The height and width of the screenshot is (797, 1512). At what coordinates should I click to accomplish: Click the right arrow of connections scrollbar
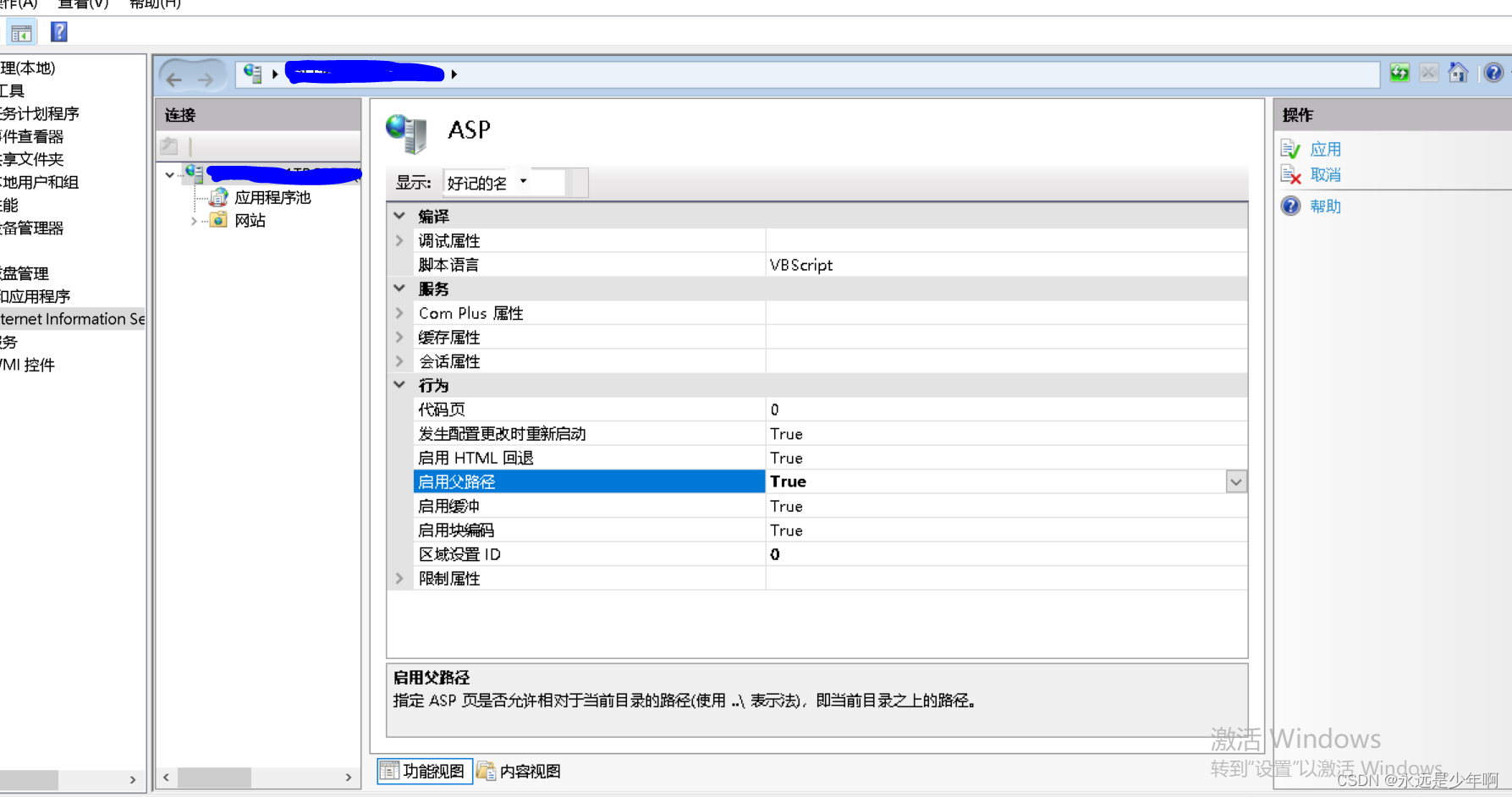[349, 777]
